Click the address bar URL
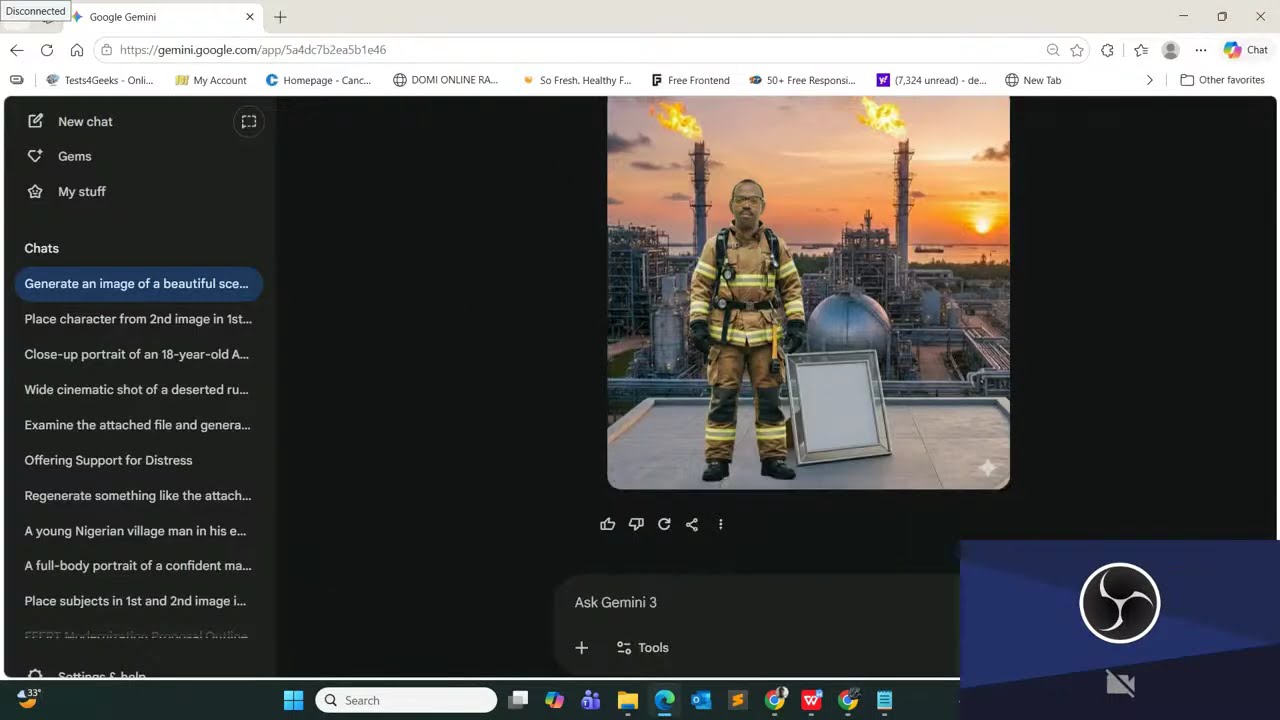 point(253,50)
